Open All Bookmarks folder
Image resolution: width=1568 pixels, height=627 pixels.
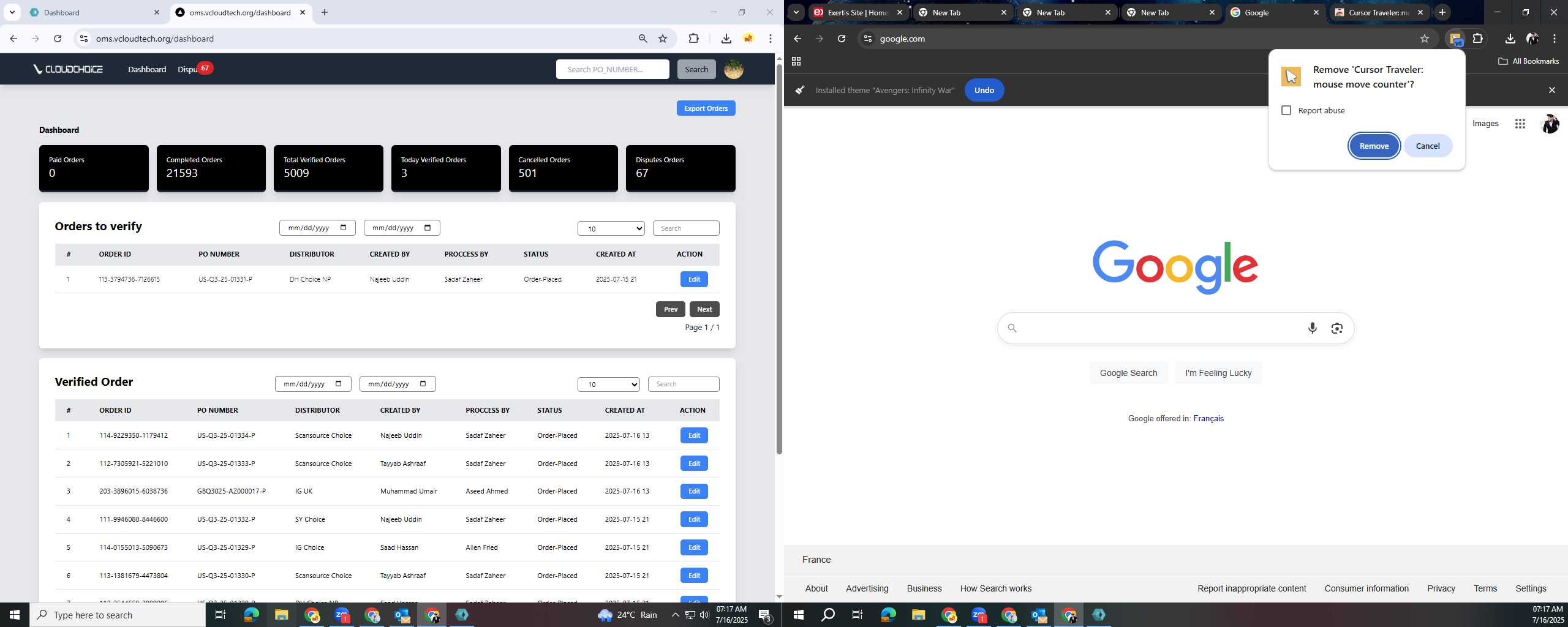click(x=1528, y=61)
